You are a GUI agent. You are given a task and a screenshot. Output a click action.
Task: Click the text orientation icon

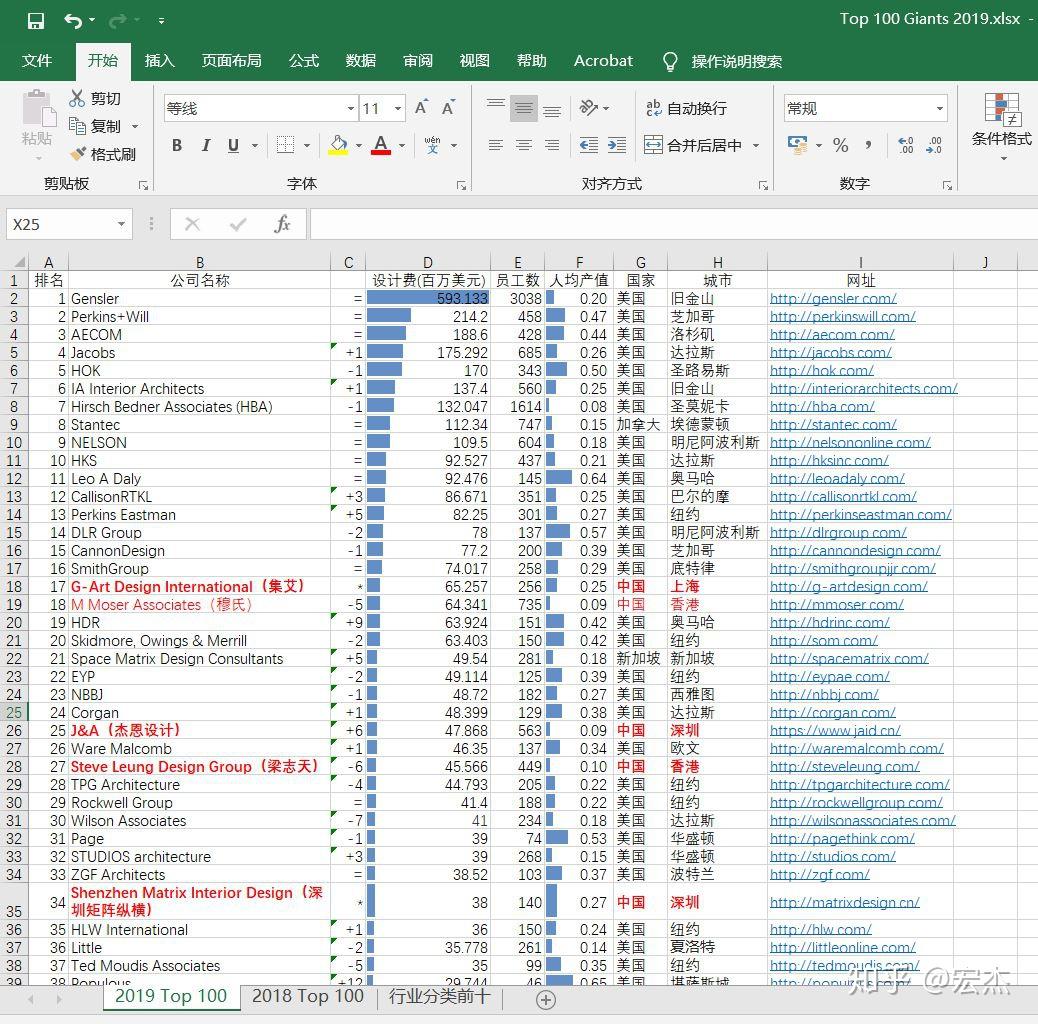point(589,108)
